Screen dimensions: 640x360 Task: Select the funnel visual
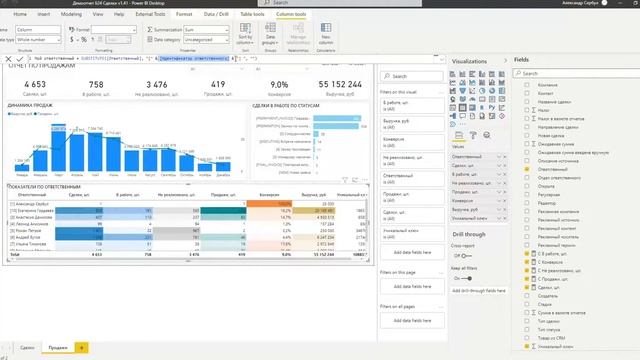click(462, 91)
